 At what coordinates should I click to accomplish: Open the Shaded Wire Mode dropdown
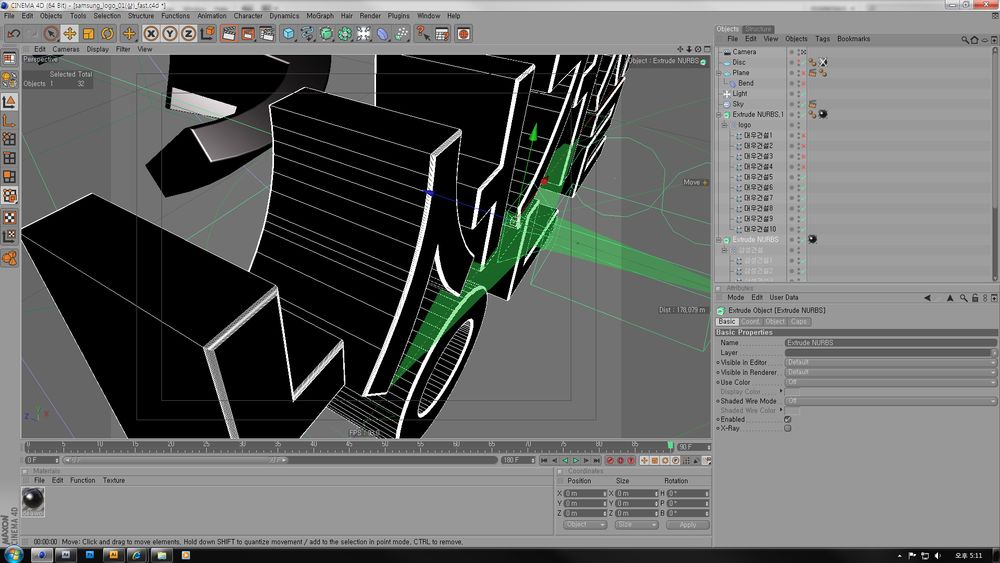(890, 401)
